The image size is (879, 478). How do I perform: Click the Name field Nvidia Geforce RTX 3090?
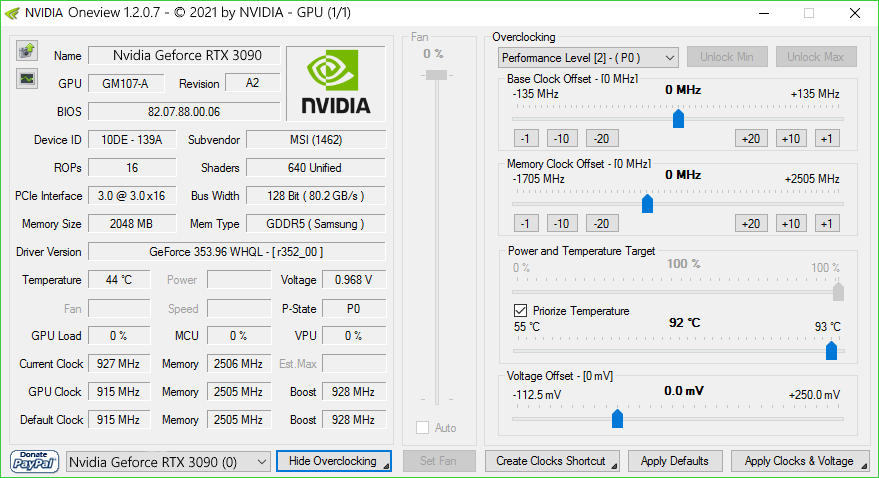pos(184,55)
